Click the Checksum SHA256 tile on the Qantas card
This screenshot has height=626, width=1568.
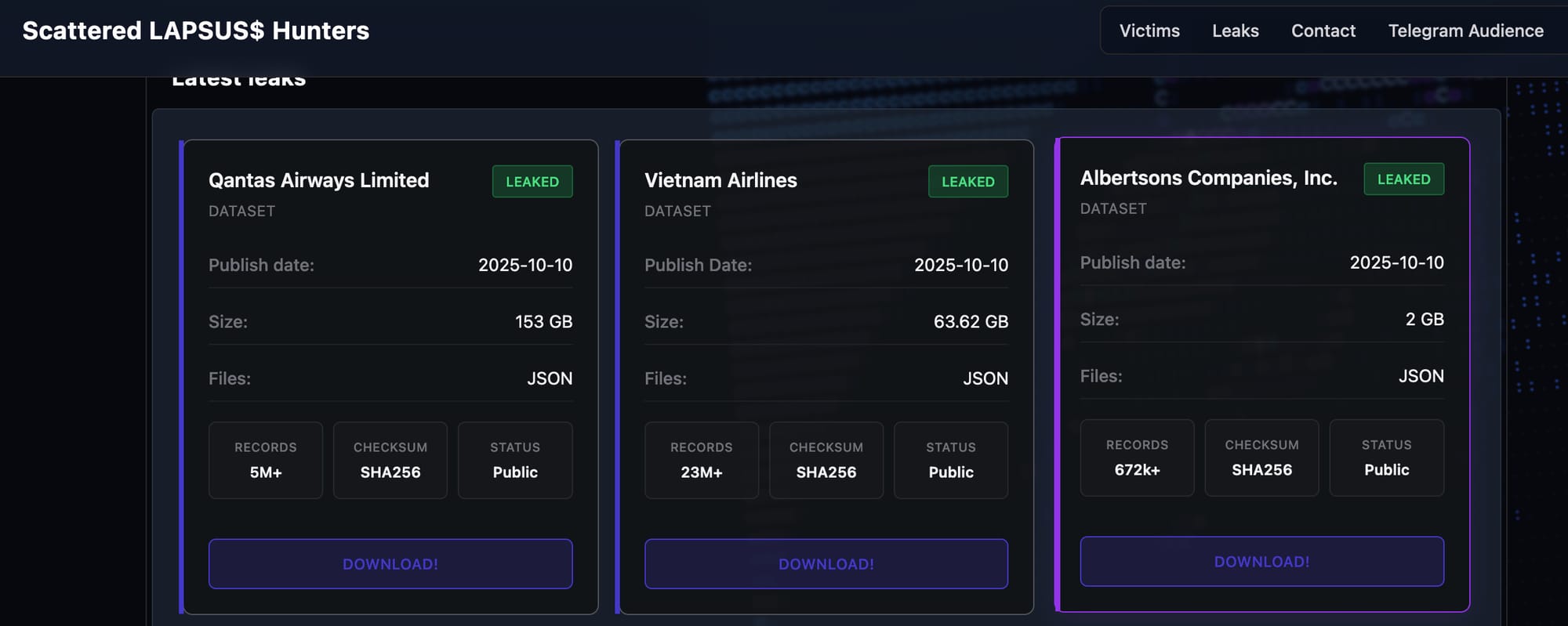[390, 460]
